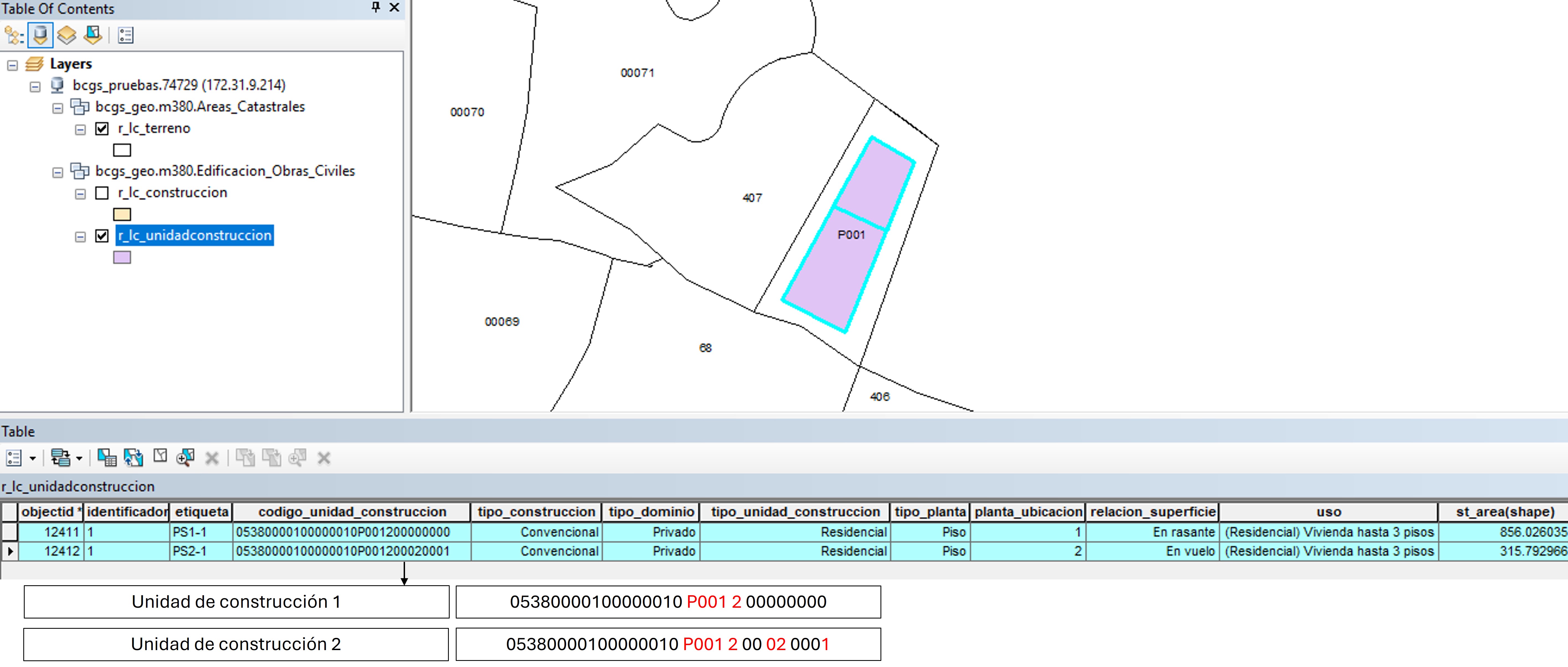Click Switch Selection in table toolbar
Screen dimensions: 1568x667
click(x=133, y=458)
